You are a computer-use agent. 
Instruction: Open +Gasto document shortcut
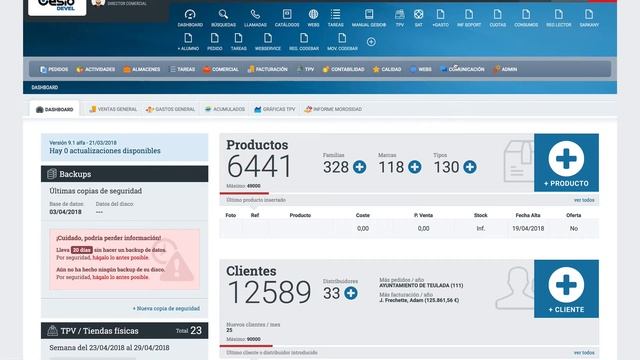click(x=440, y=18)
